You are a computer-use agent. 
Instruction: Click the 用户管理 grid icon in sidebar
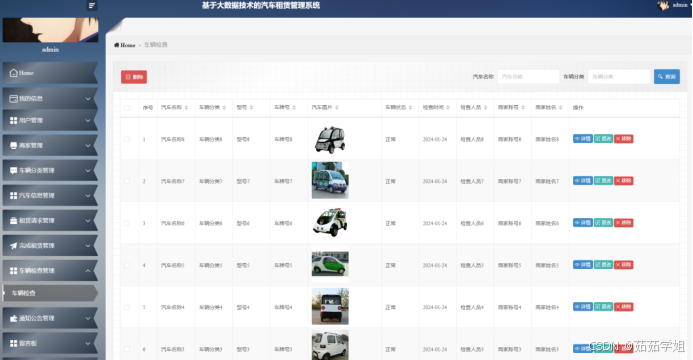[x=14, y=120]
